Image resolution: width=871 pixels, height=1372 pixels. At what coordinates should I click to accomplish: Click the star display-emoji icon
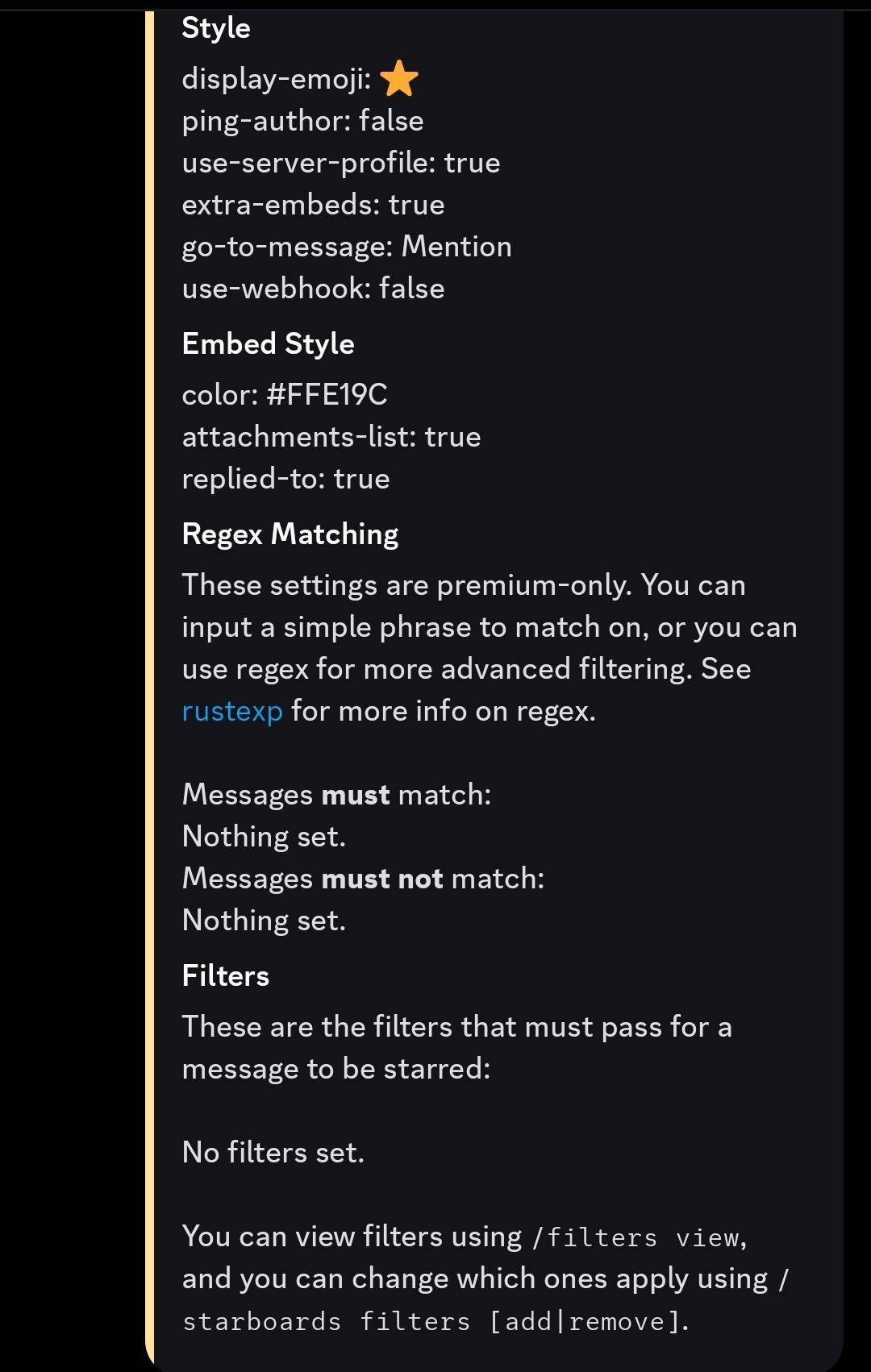398,79
